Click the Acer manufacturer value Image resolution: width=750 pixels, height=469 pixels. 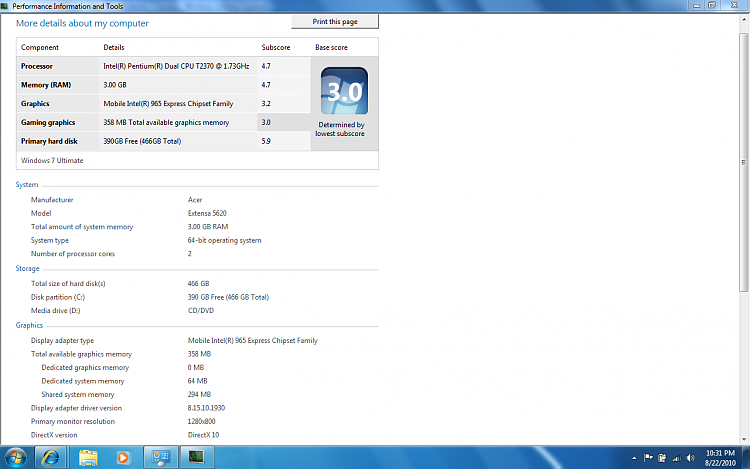click(195, 199)
